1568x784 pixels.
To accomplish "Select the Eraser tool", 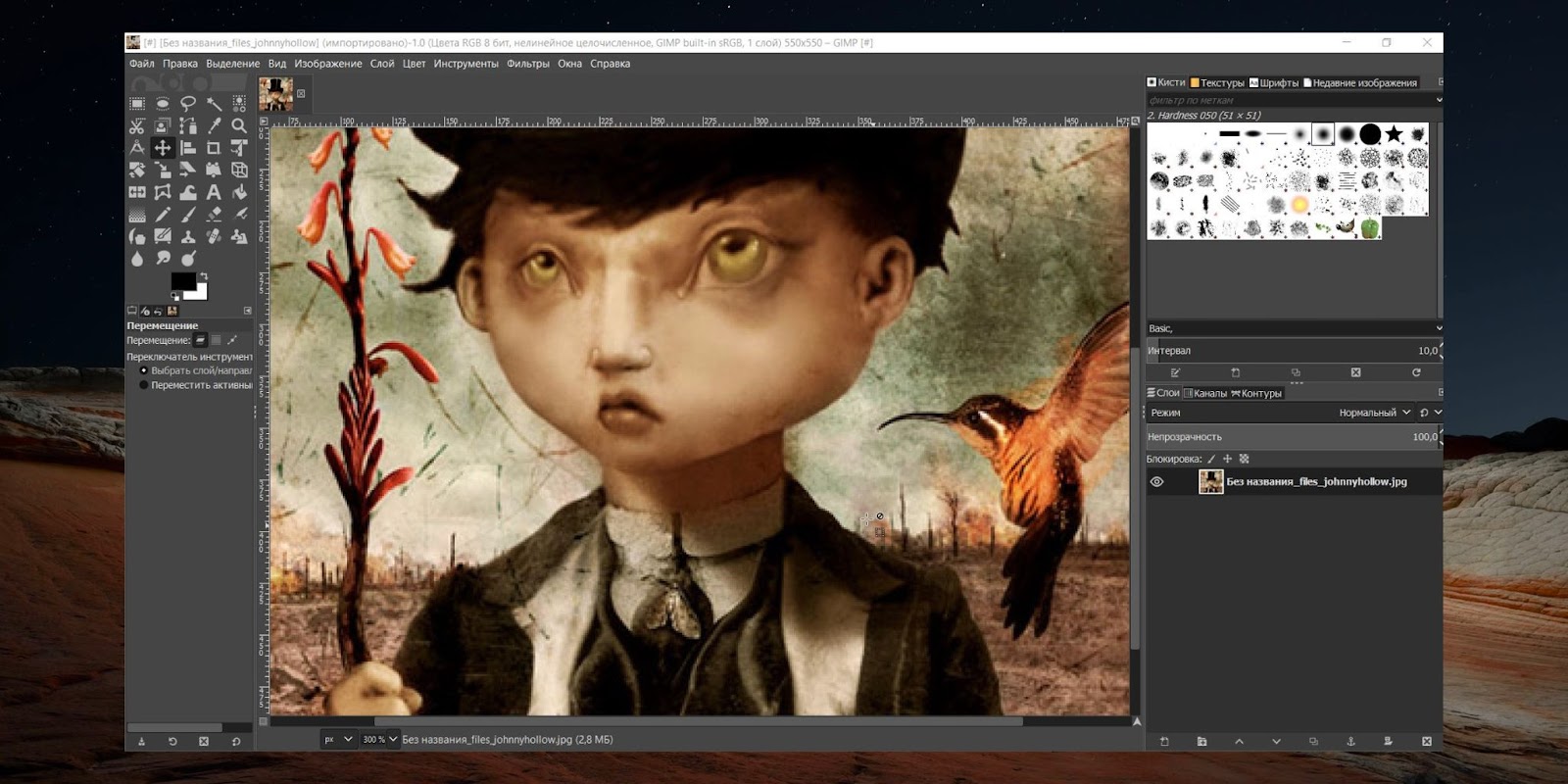I will pyautogui.click(x=214, y=215).
